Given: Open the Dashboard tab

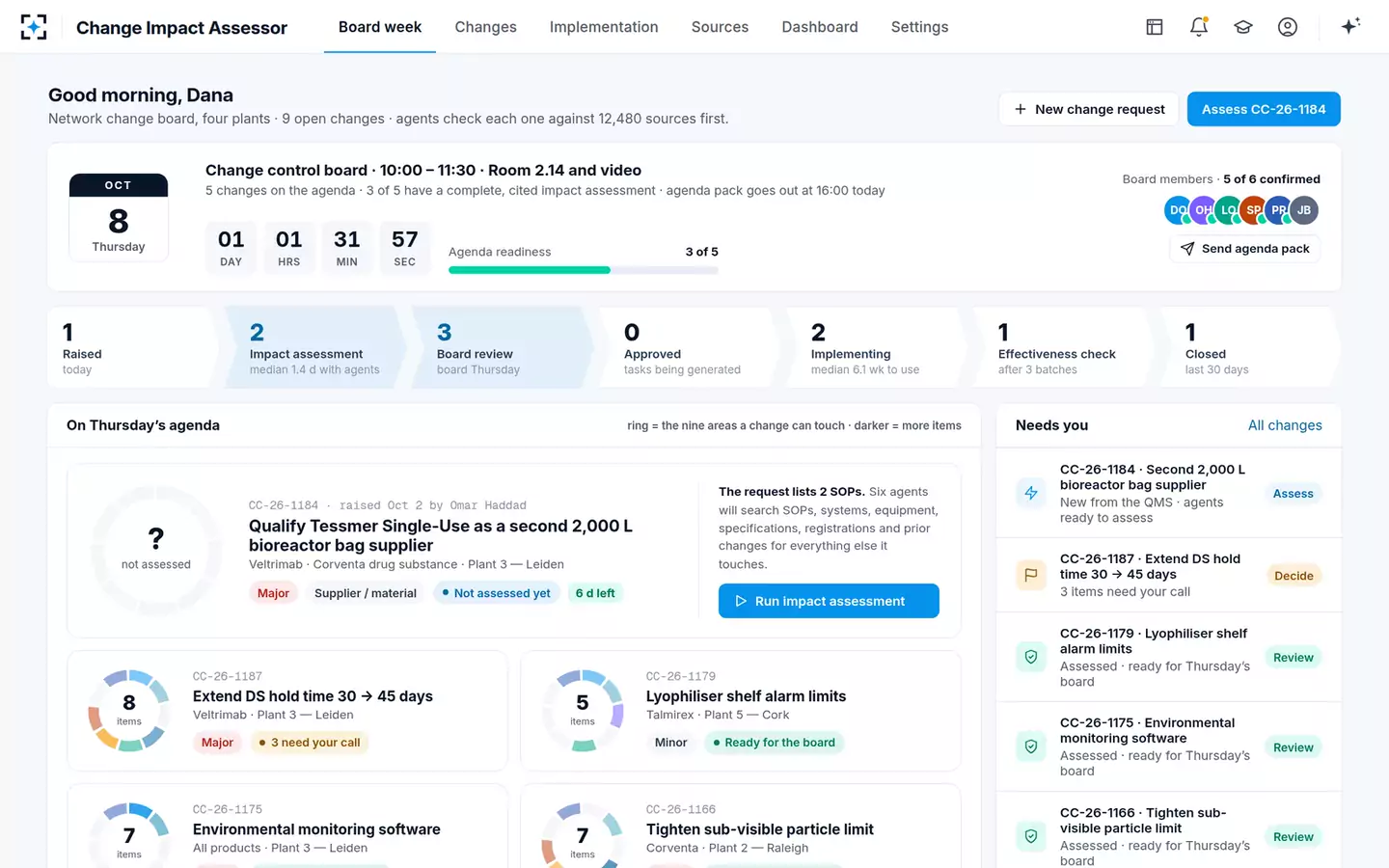Looking at the screenshot, I should pos(820,27).
